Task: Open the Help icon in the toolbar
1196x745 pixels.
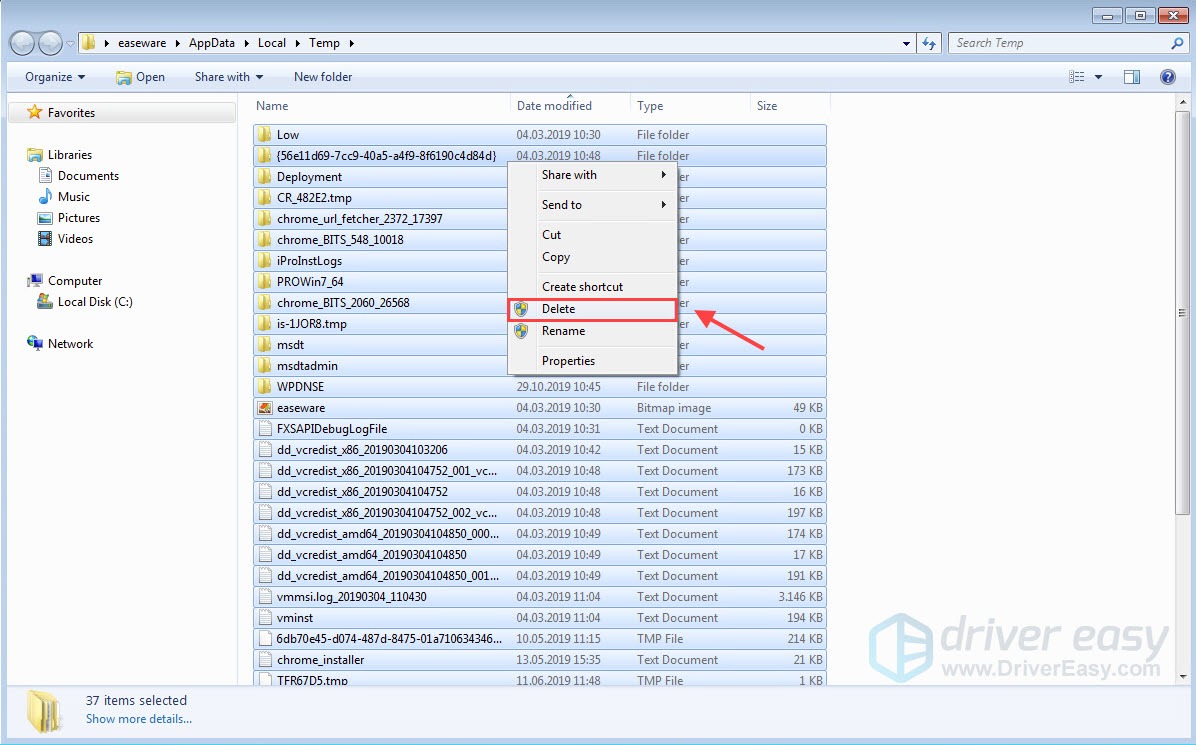Action: coord(1167,76)
